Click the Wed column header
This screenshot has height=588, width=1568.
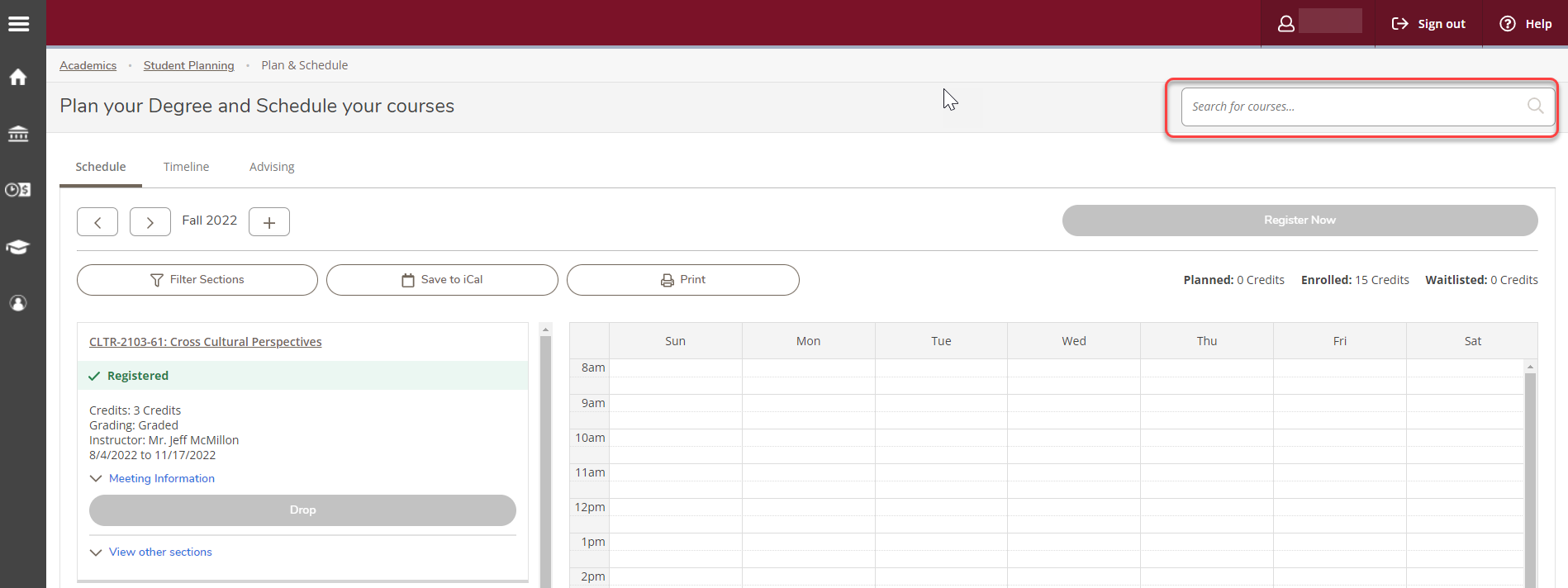[x=1074, y=341]
